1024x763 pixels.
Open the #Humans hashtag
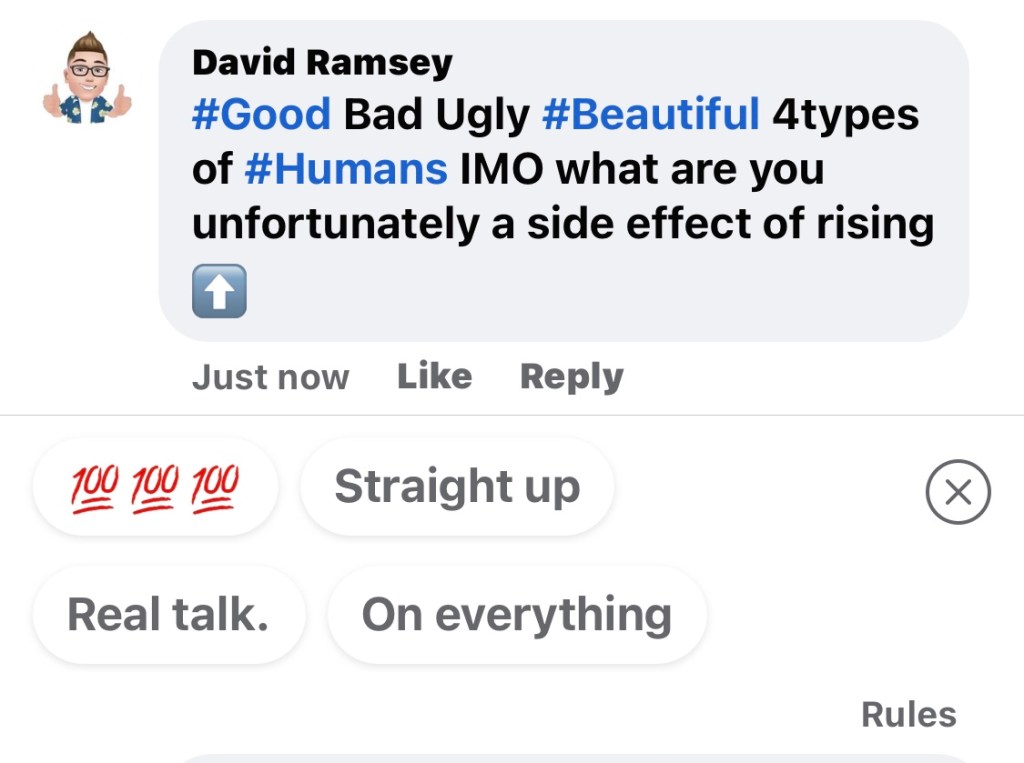tap(346, 169)
